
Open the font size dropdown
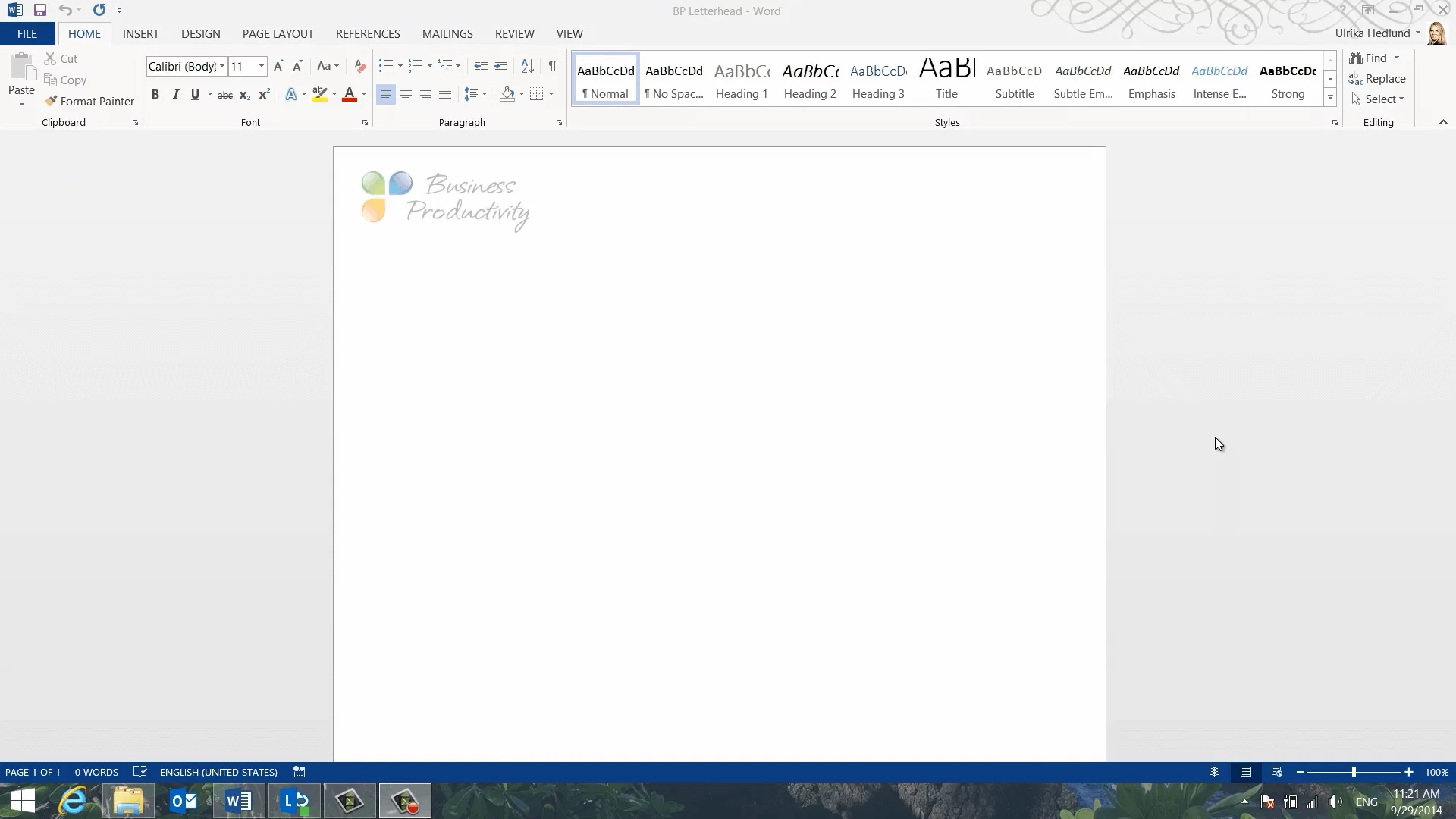pos(262,66)
